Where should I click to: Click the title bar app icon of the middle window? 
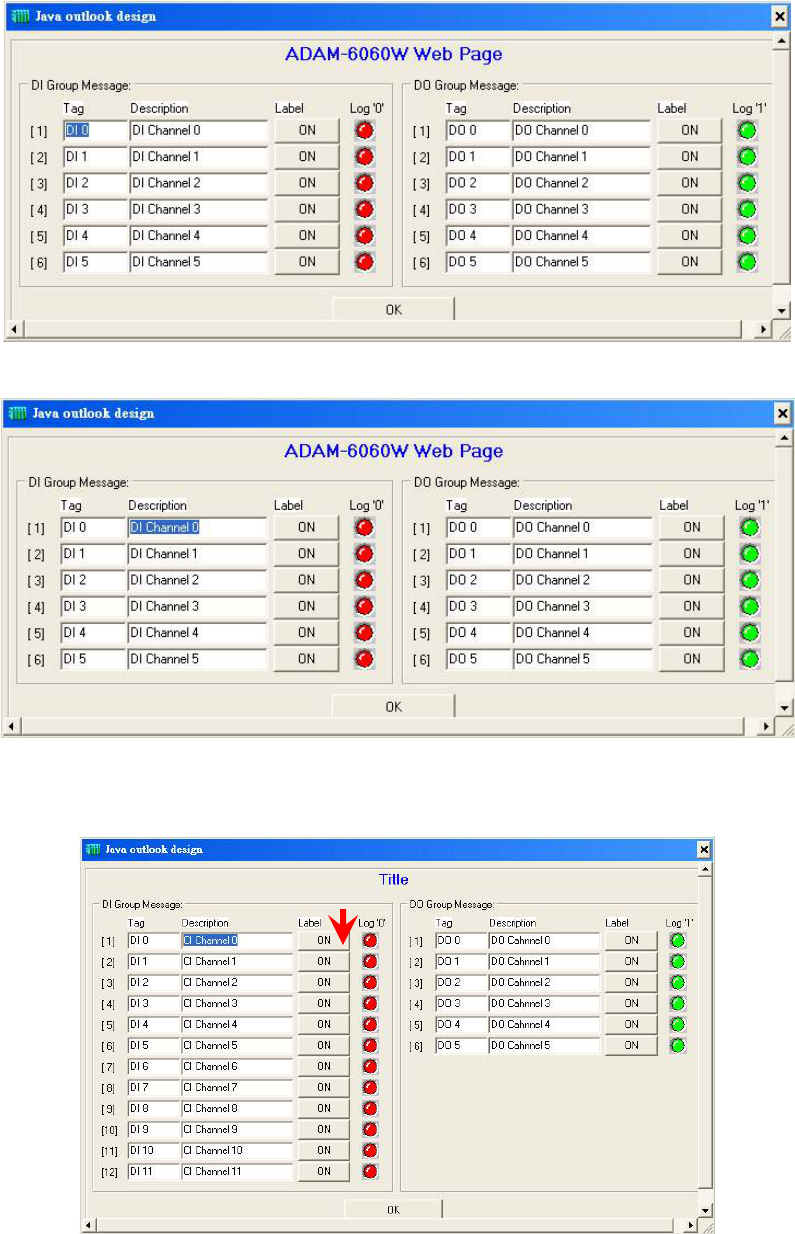tap(19, 413)
